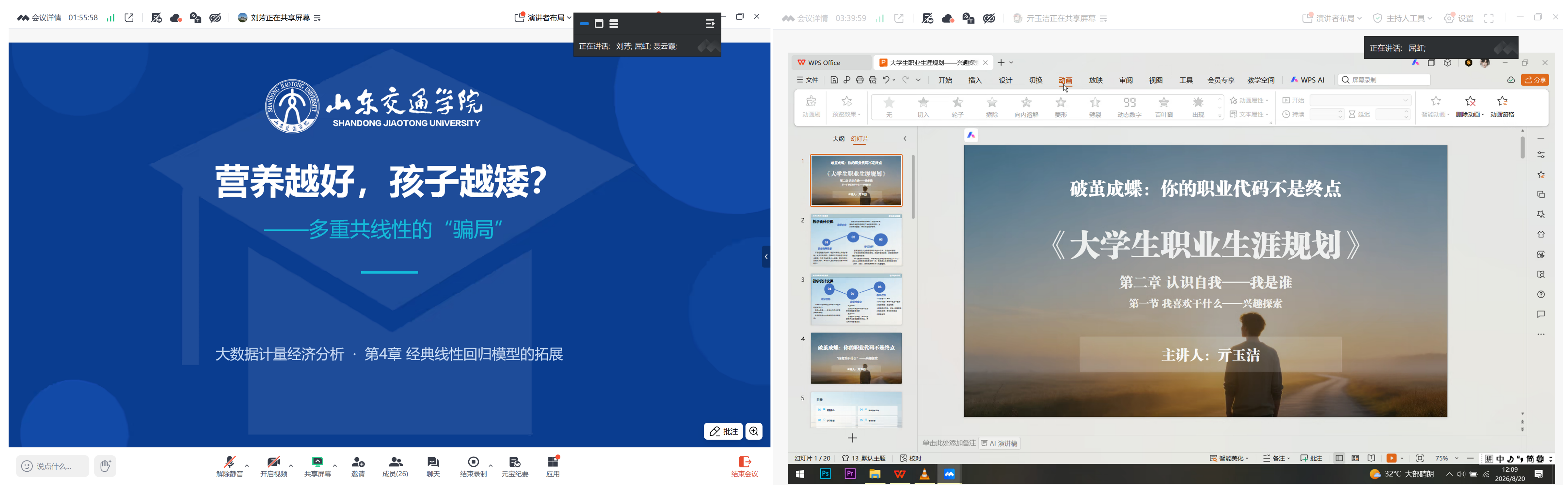Click the orange 分享 share button
1568x490 pixels.
click(1534, 80)
